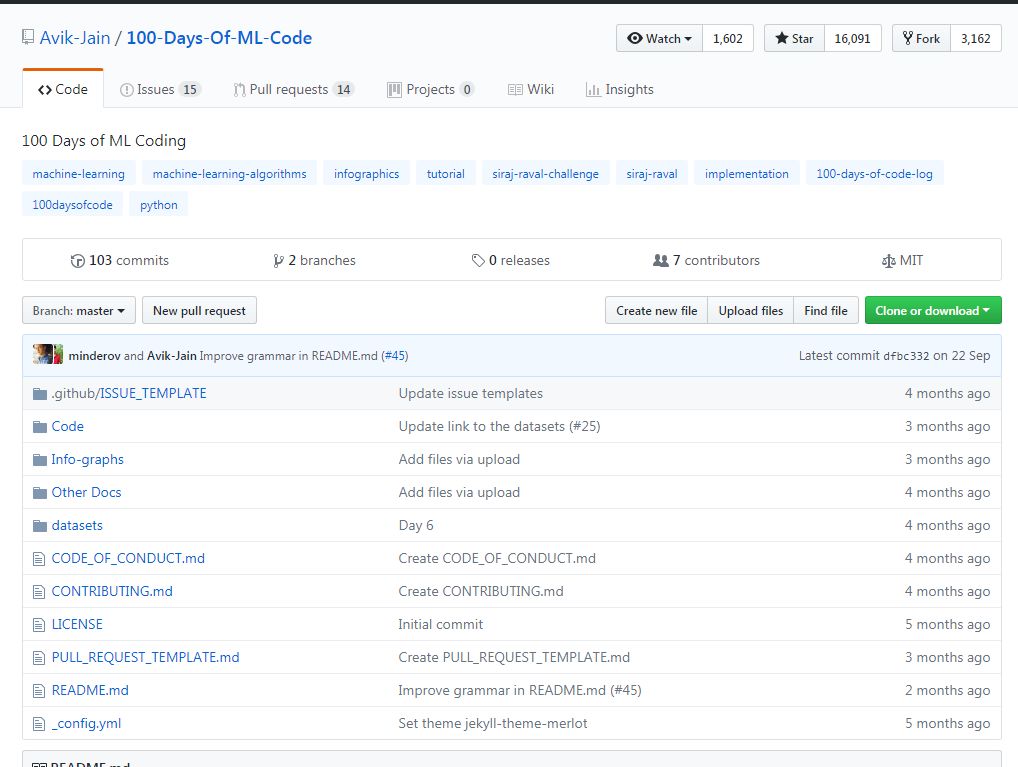Select the infographics topic tag
Viewport: 1018px width, 767px height.
(x=366, y=173)
